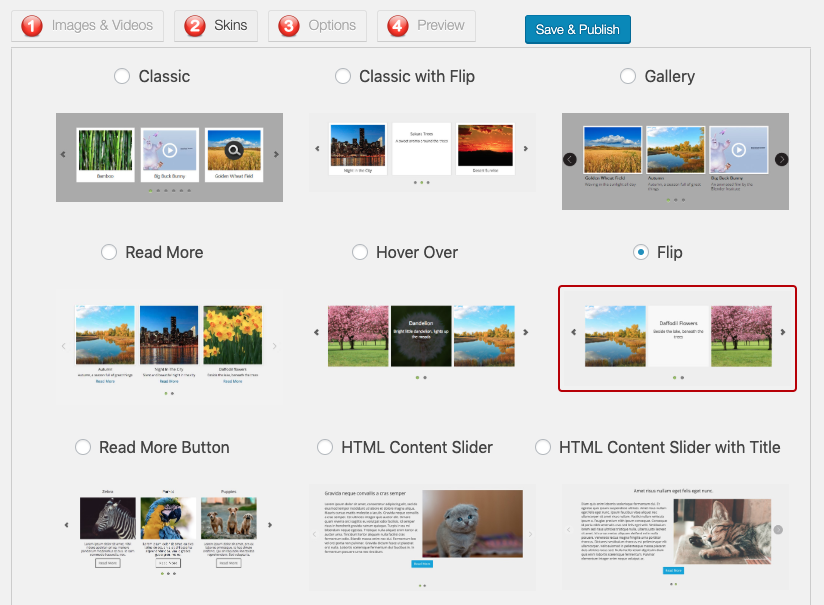Click left arrow in Read More Button preview
The image size is (824, 605).
click(x=66, y=525)
